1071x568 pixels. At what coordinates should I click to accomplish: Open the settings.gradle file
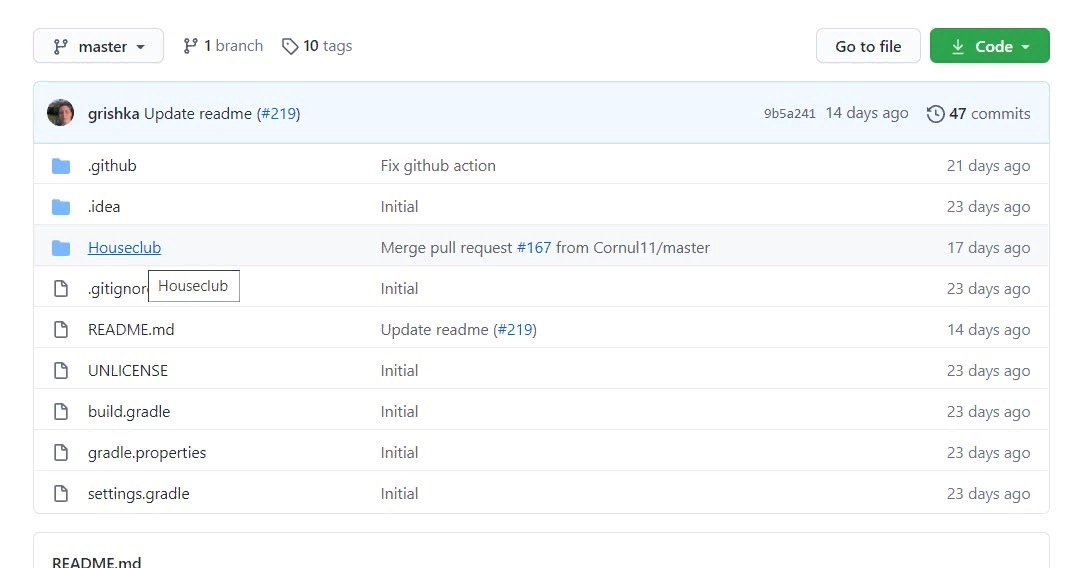pos(139,494)
